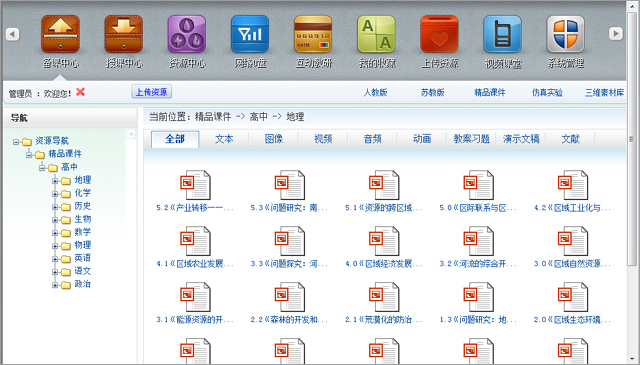Switch to the 教案习题 tab
Viewport: 640px width, 365px height.
471,139
